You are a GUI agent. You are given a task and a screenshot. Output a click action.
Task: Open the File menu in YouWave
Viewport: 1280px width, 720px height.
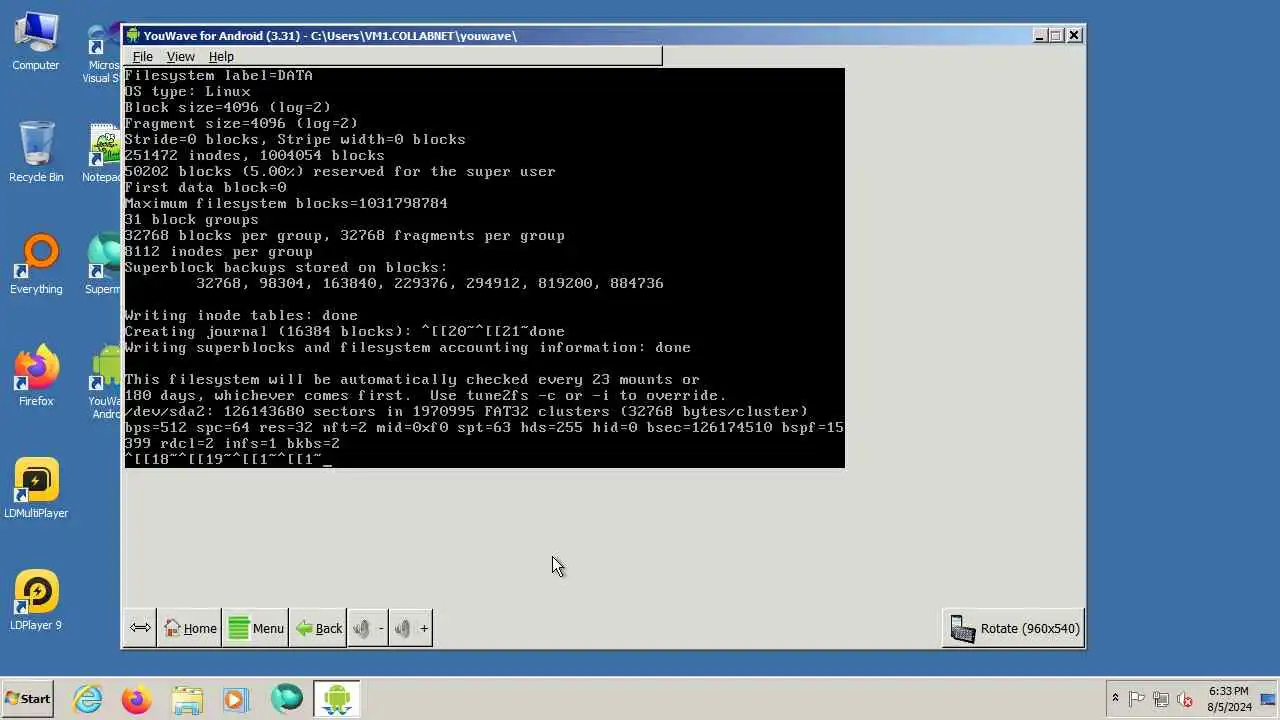[x=143, y=57]
